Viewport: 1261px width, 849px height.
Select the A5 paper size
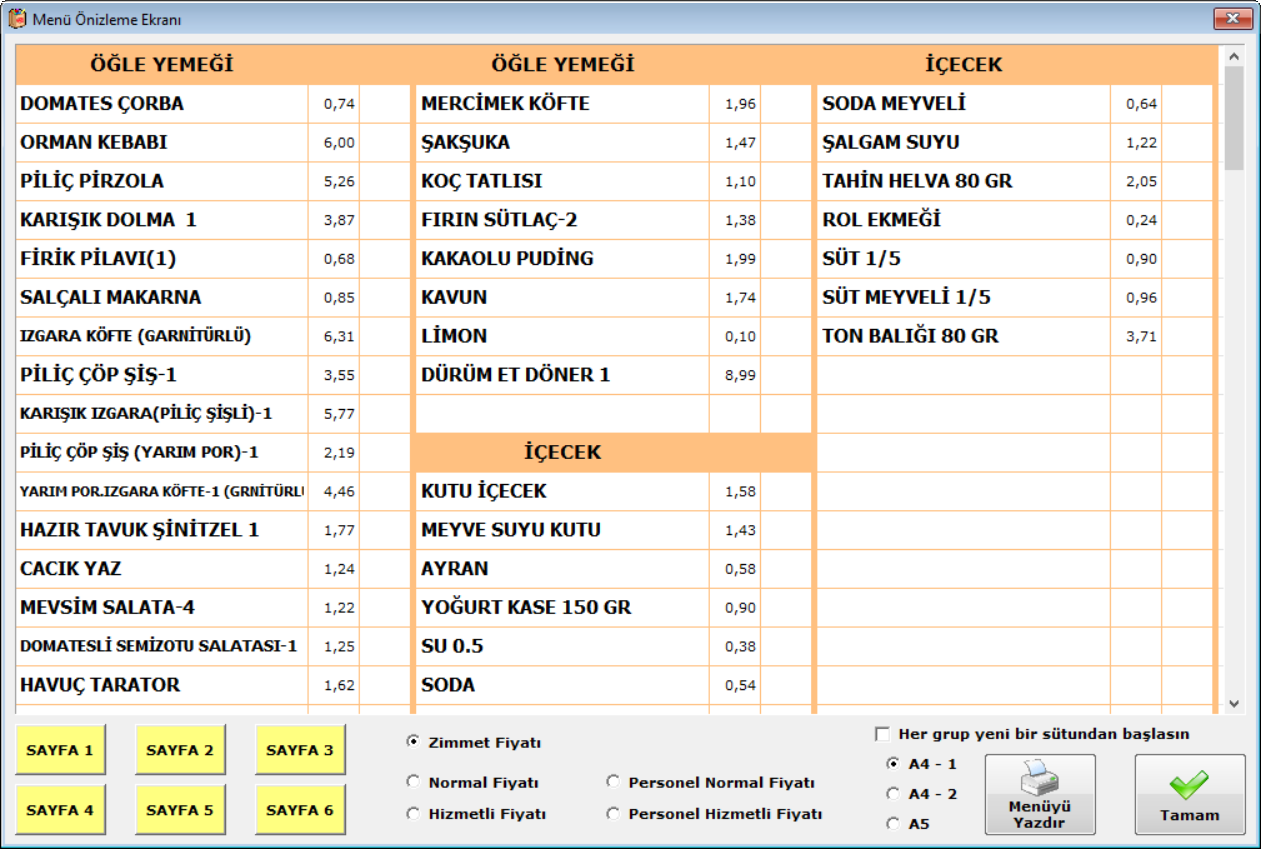click(x=893, y=823)
